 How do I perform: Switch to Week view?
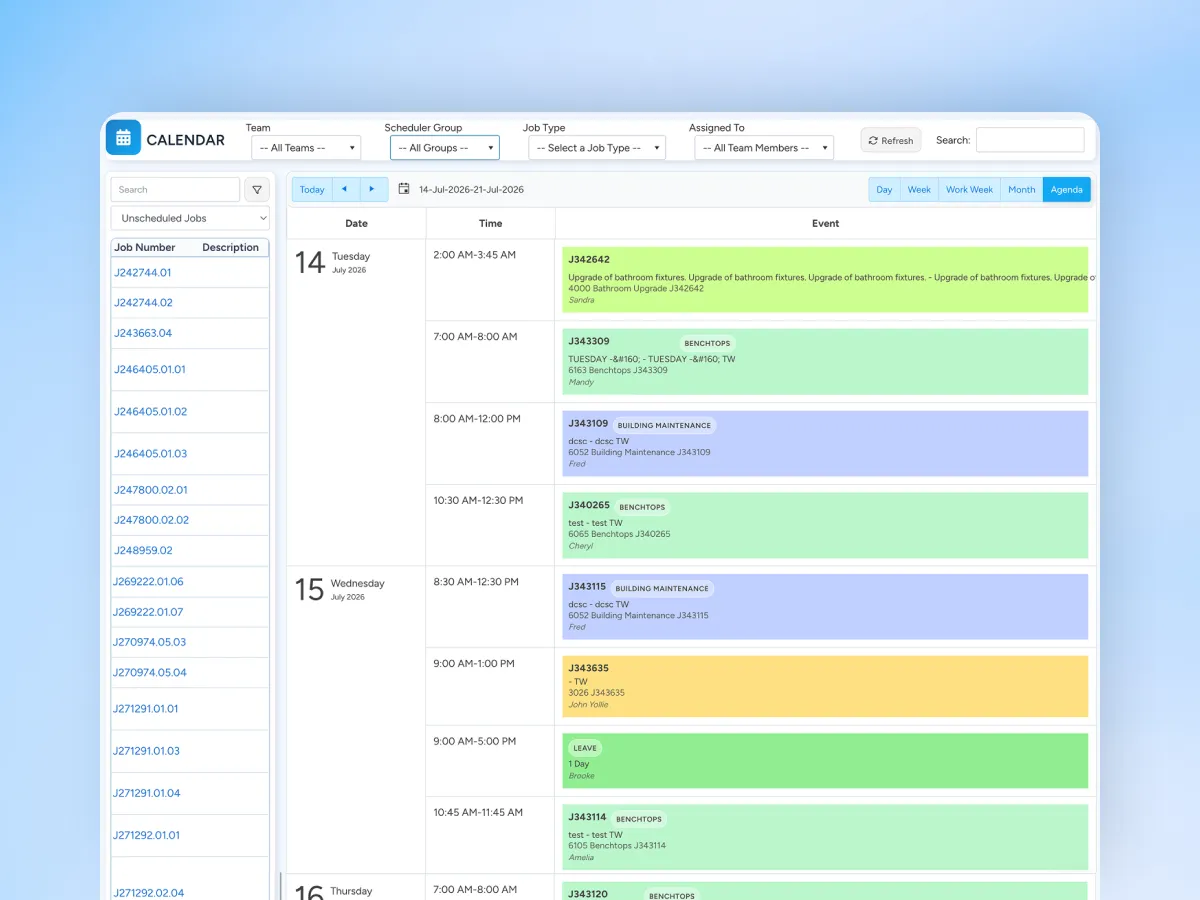[919, 189]
